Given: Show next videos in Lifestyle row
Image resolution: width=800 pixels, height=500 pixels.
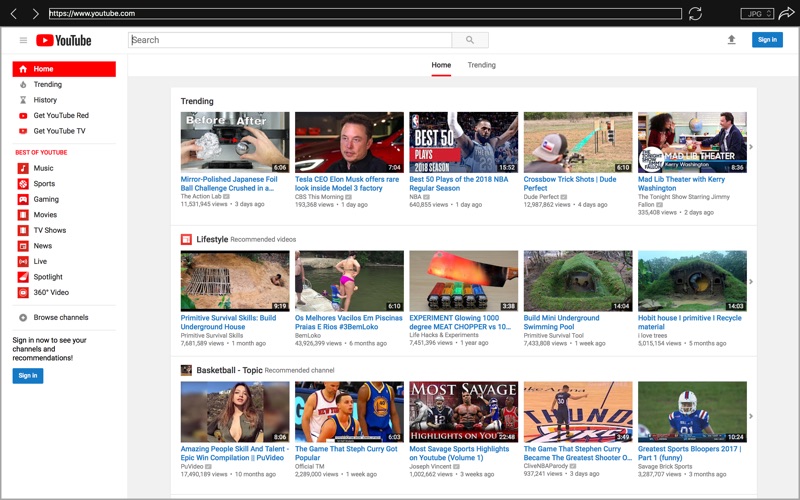Looking at the screenshot, I should (751, 282).
